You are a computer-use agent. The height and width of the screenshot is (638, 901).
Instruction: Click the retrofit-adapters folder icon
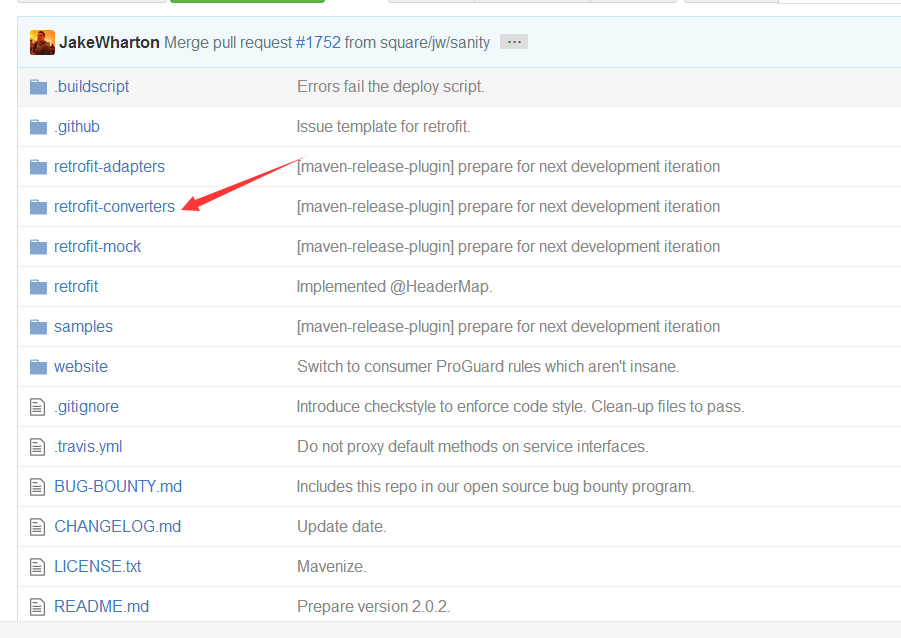pyautogui.click(x=38, y=167)
